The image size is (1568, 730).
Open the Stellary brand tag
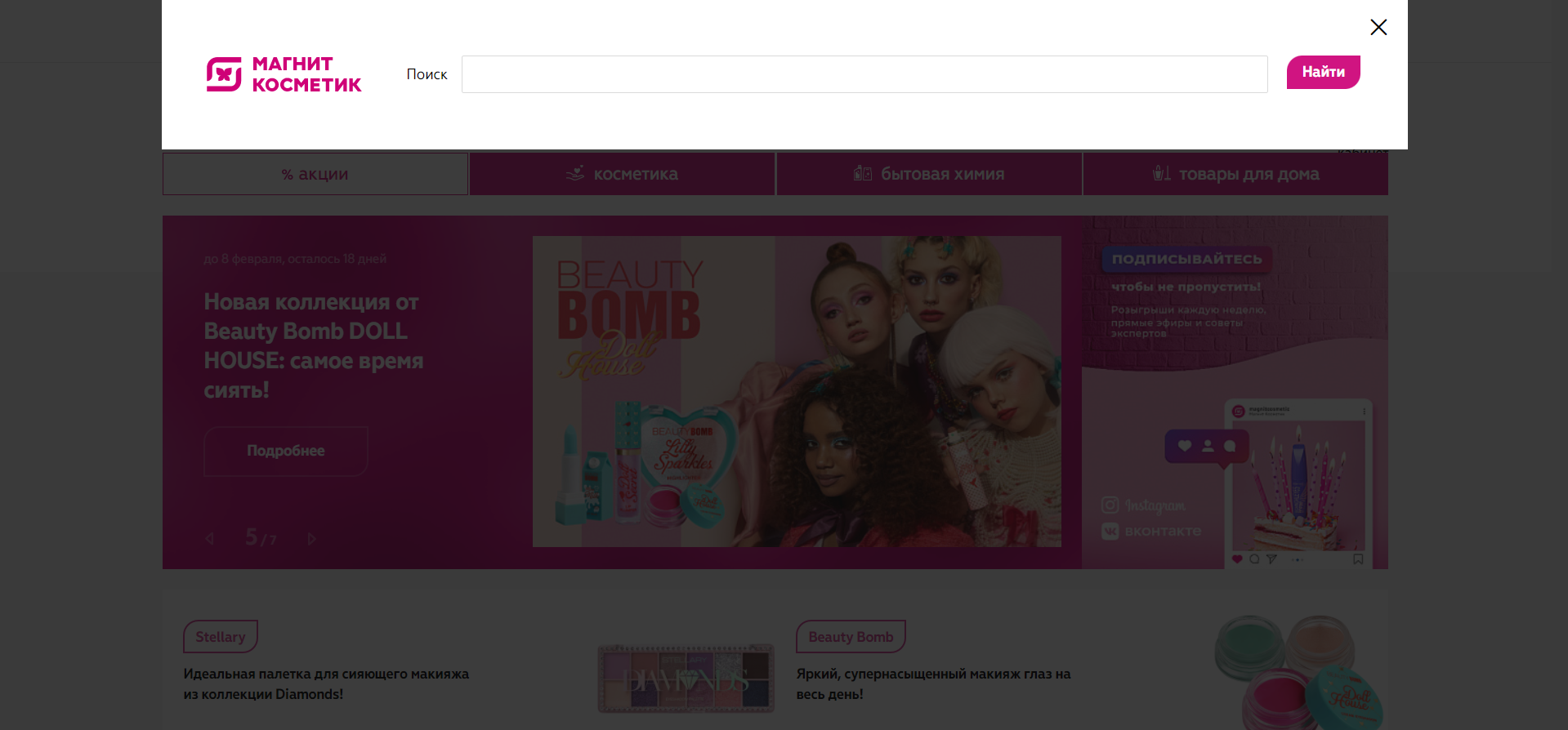(x=221, y=637)
